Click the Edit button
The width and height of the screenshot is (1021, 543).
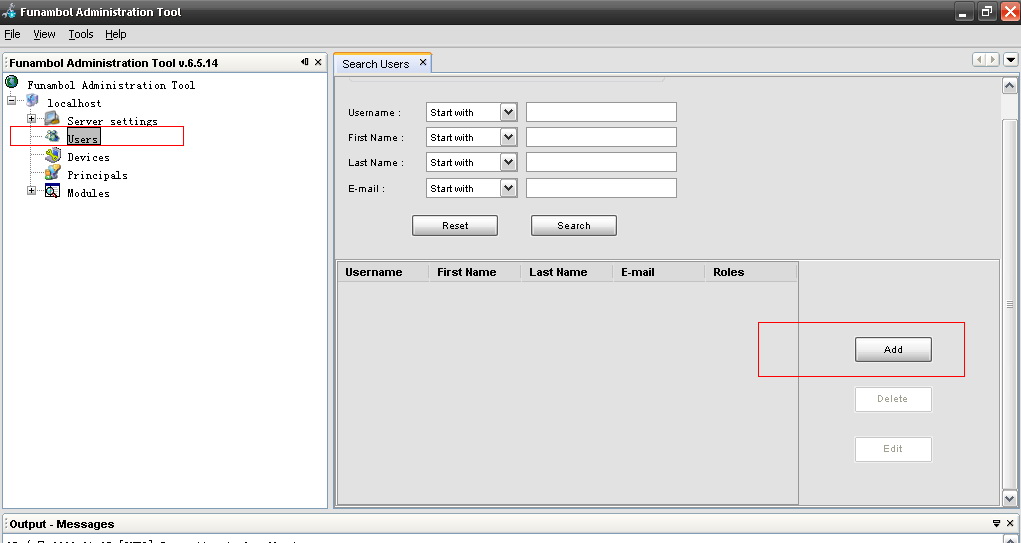point(893,449)
